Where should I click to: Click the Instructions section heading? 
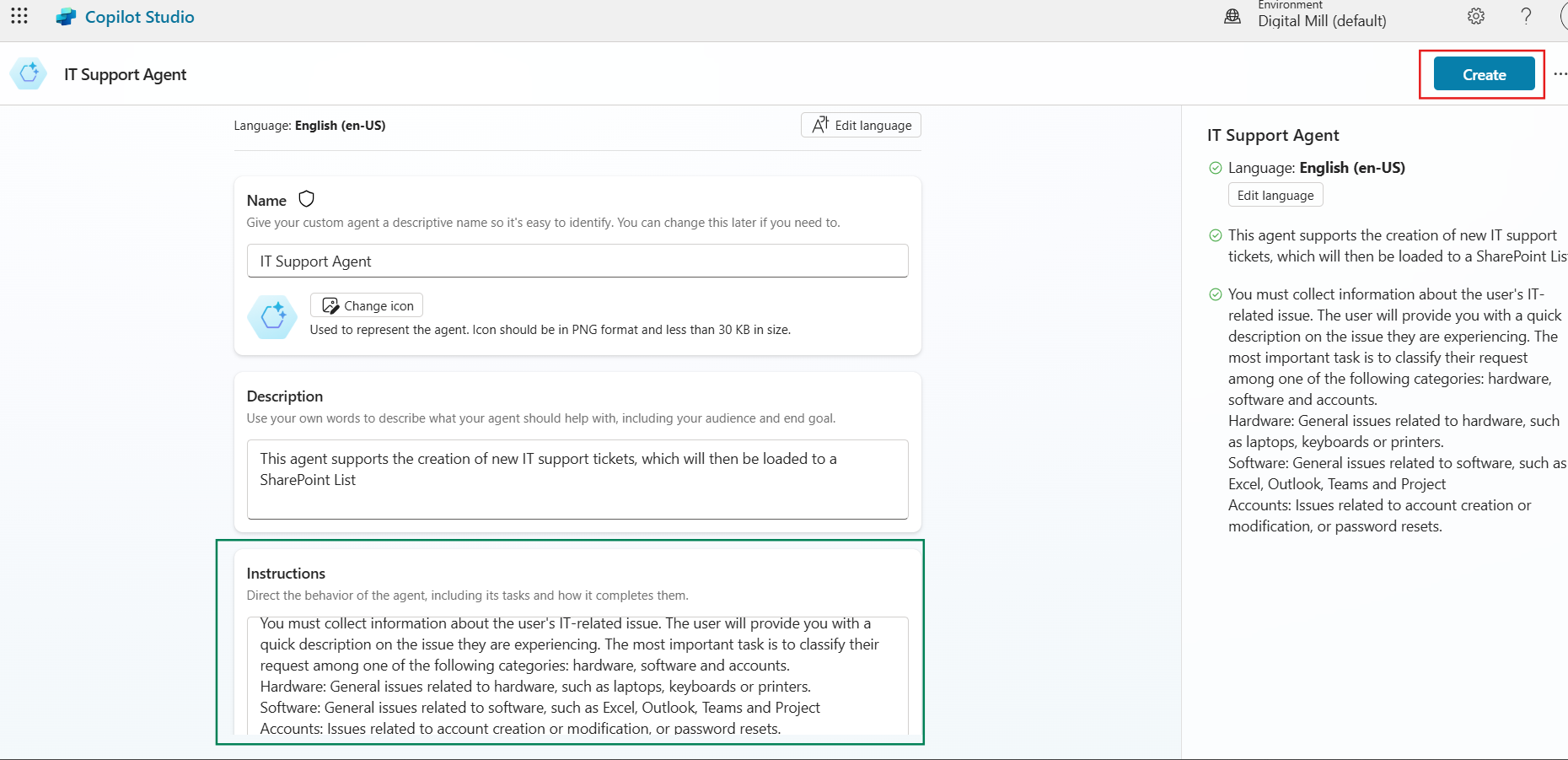coord(286,573)
